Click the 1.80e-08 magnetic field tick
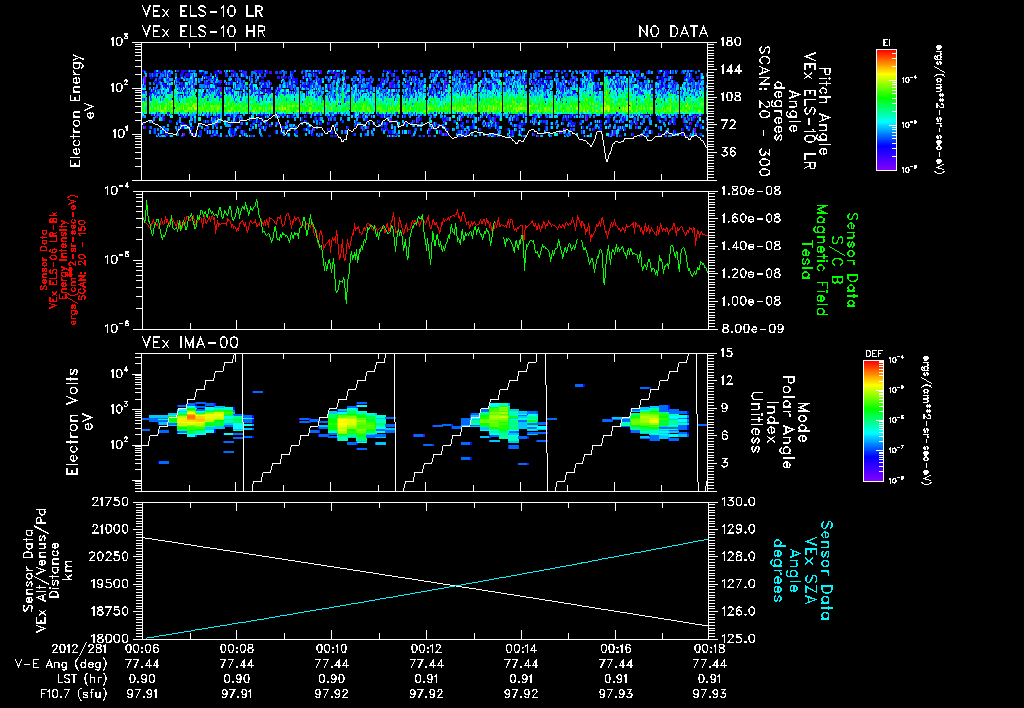This screenshot has width=1024, height=708. click(x=750, y=191)
